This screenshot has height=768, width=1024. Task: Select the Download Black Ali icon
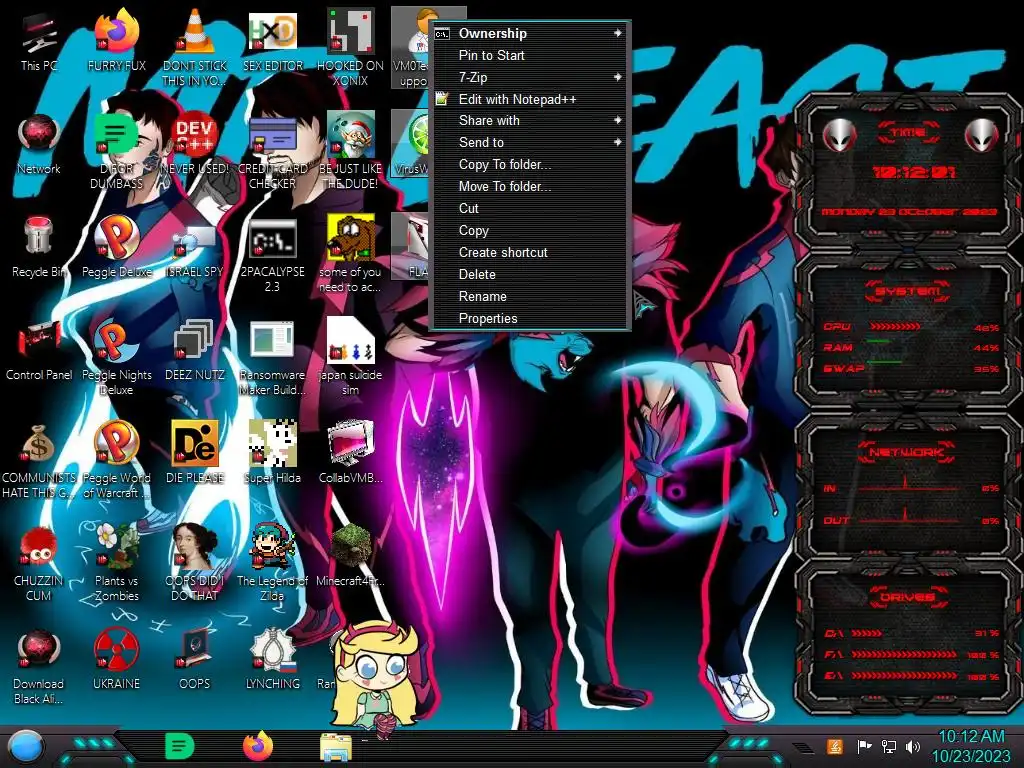coord(39,667)
